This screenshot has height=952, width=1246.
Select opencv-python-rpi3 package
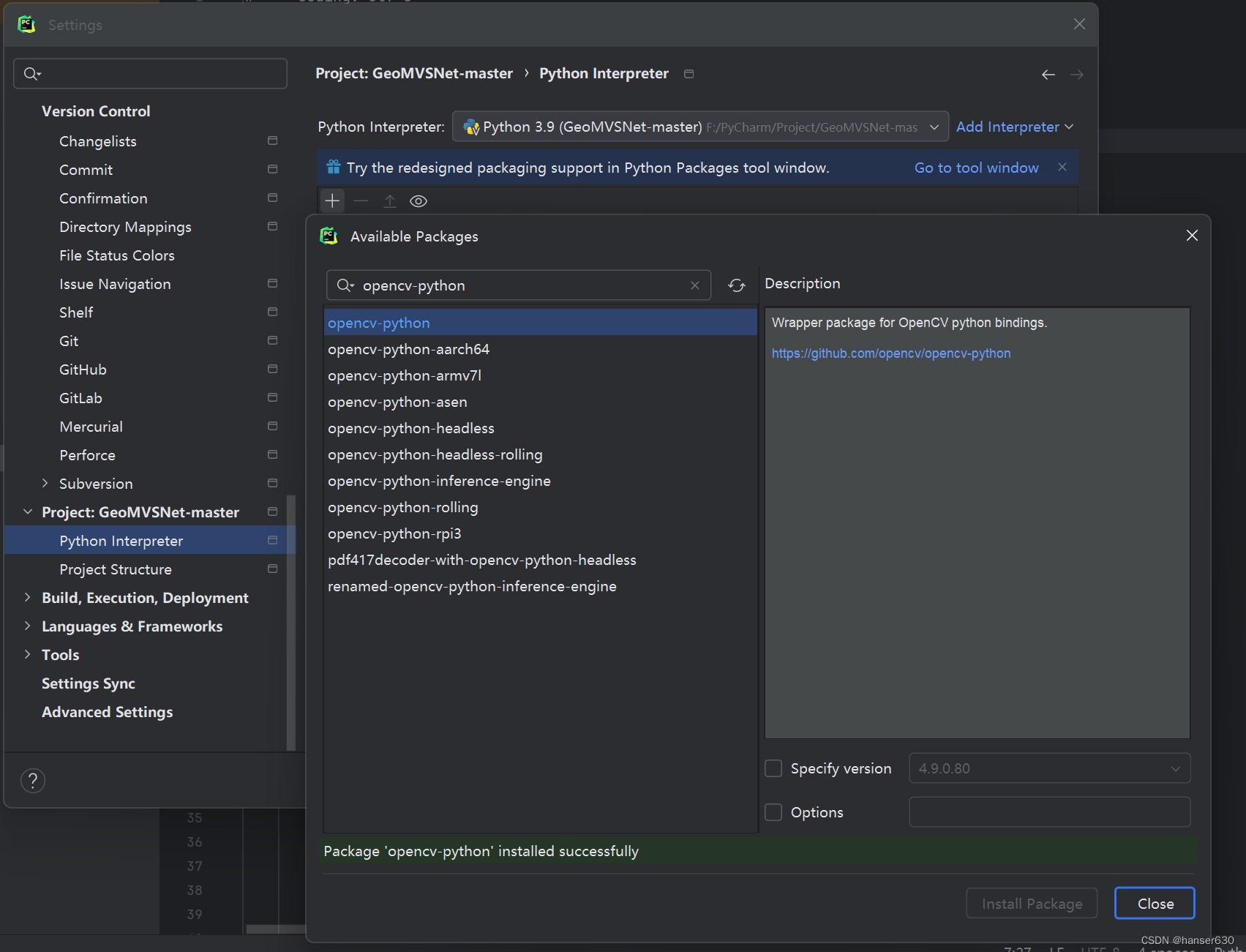[x=541, y=533]
